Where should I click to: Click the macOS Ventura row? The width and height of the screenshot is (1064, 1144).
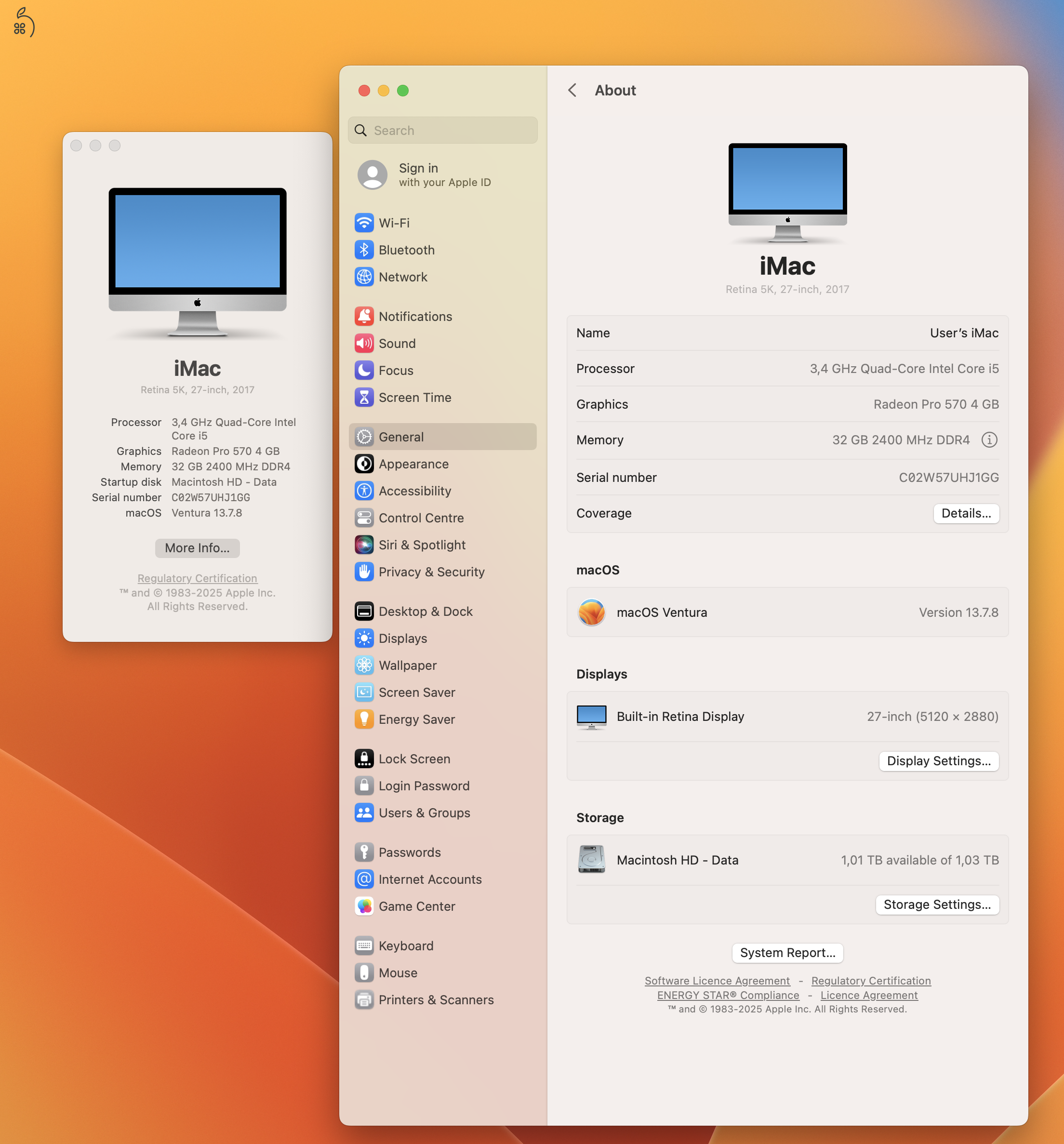click(x=787, y=612)
